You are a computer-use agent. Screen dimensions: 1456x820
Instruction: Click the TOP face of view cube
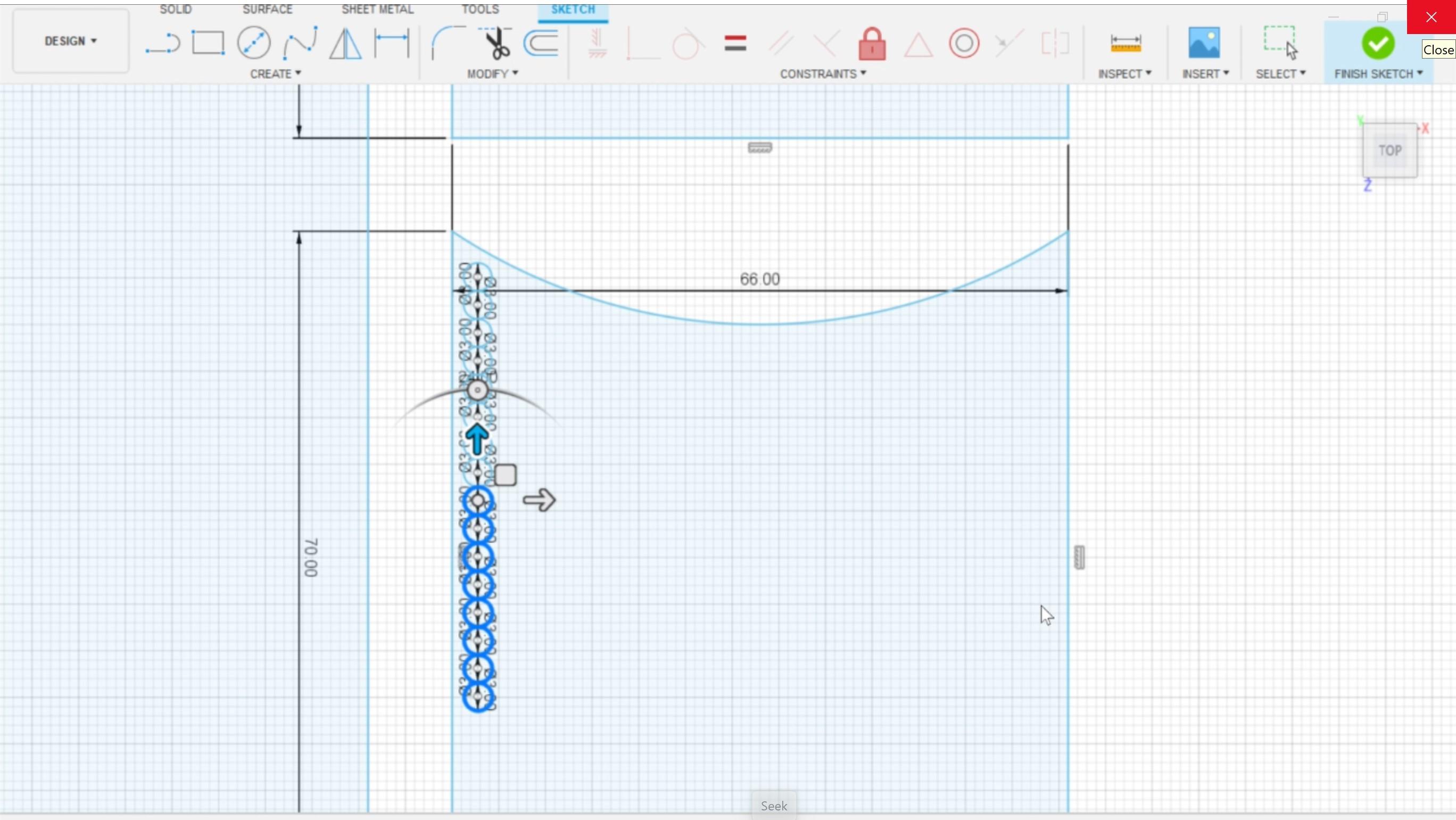pos(1389,151)
